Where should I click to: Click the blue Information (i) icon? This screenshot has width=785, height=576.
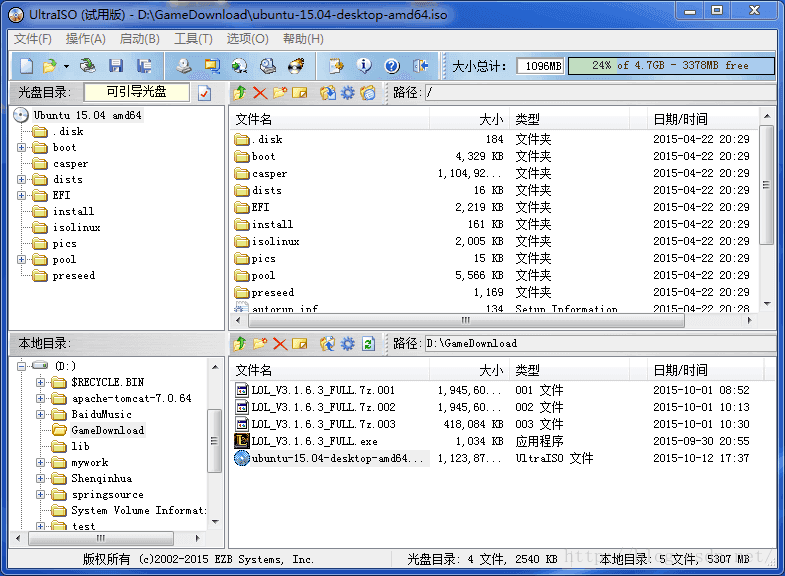click(x=364, y=66)
